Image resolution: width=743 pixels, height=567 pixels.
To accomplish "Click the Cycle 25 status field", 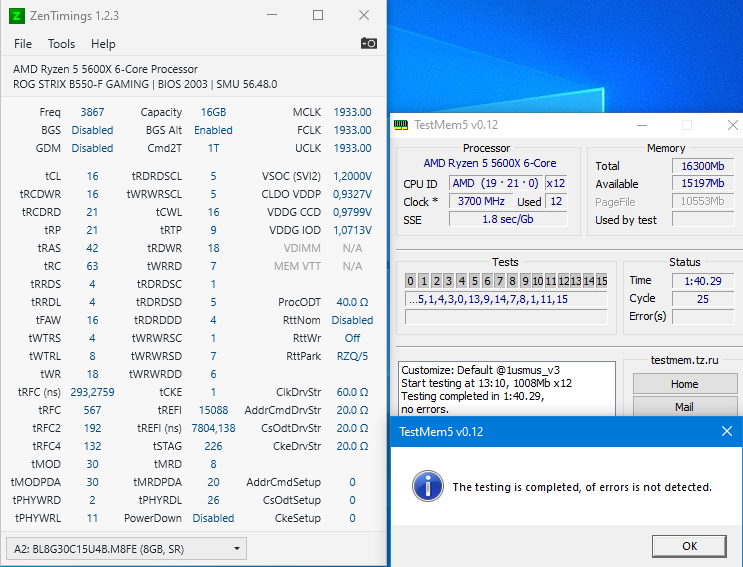I will click(x=703, y=299).
